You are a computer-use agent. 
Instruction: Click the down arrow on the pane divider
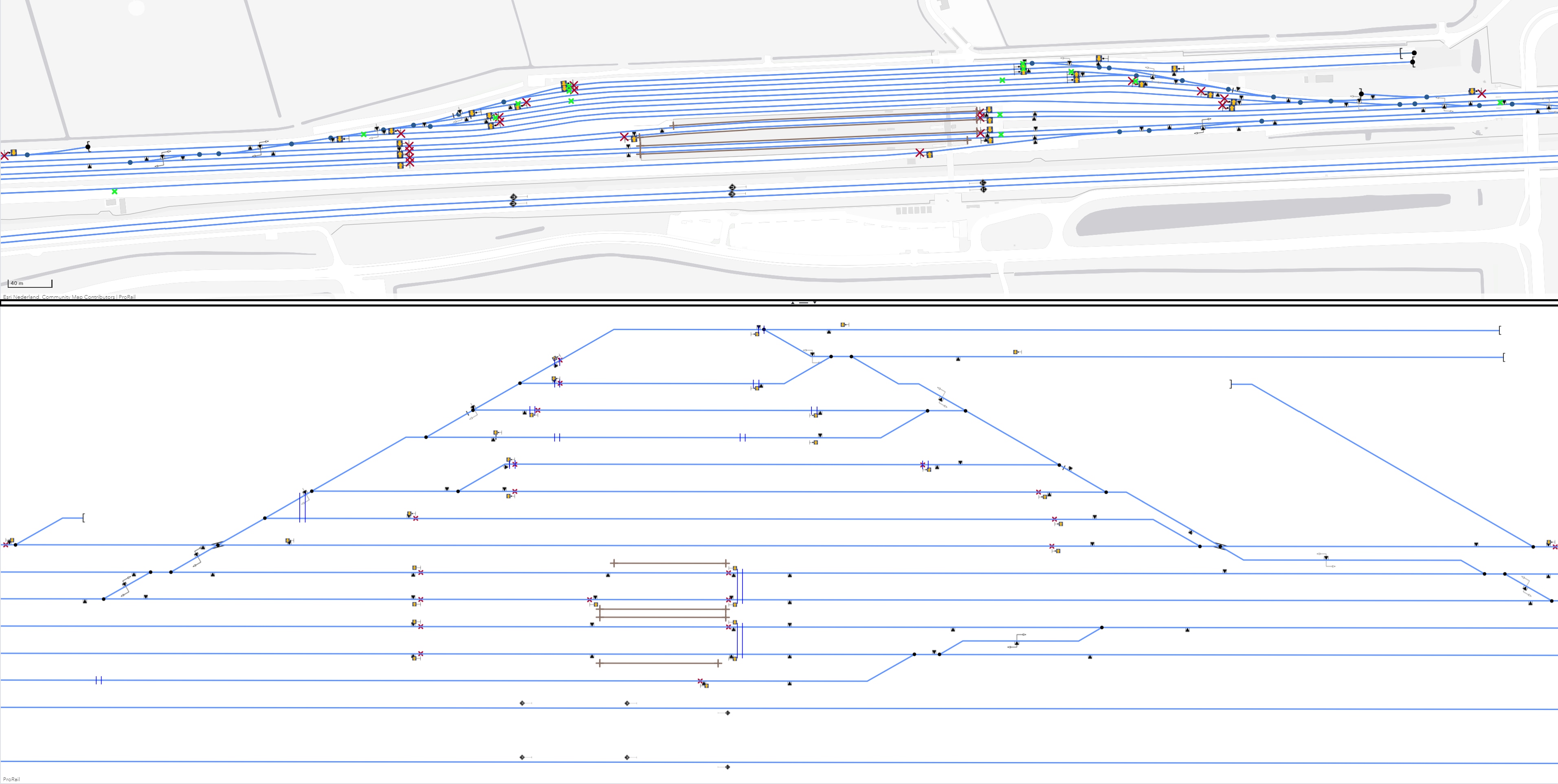815,302
